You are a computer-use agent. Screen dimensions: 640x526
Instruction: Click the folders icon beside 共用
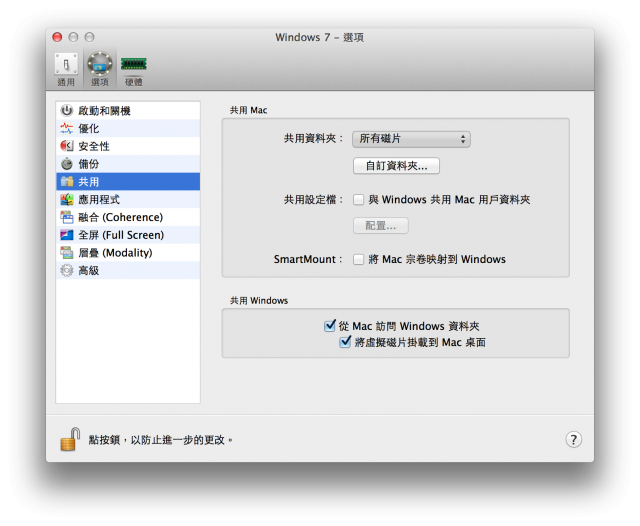(67, 182)
